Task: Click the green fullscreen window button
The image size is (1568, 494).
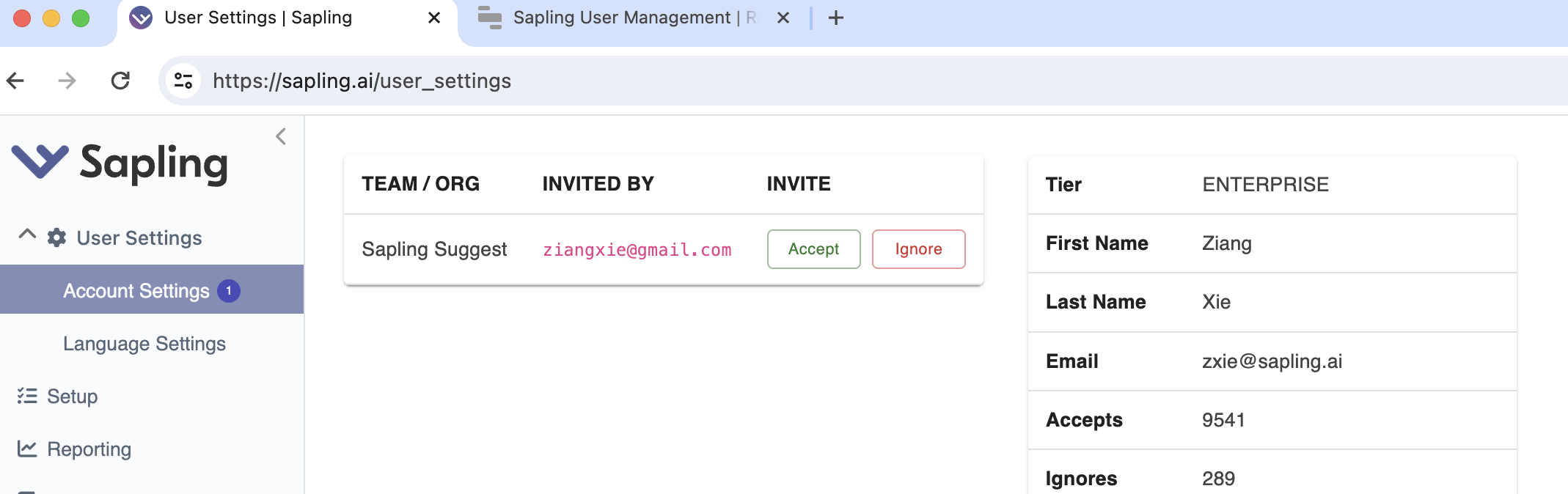Action: click(81, 18)
